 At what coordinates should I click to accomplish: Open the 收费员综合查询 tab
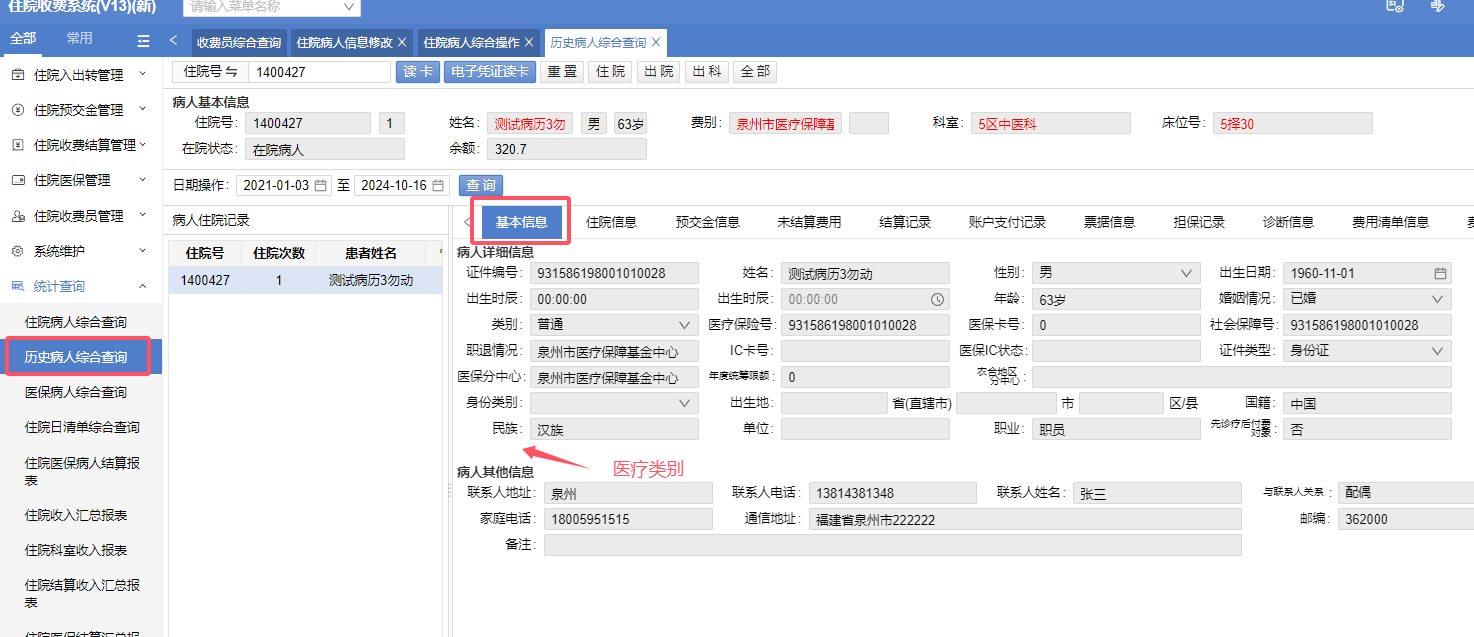(x=239, y=42)
